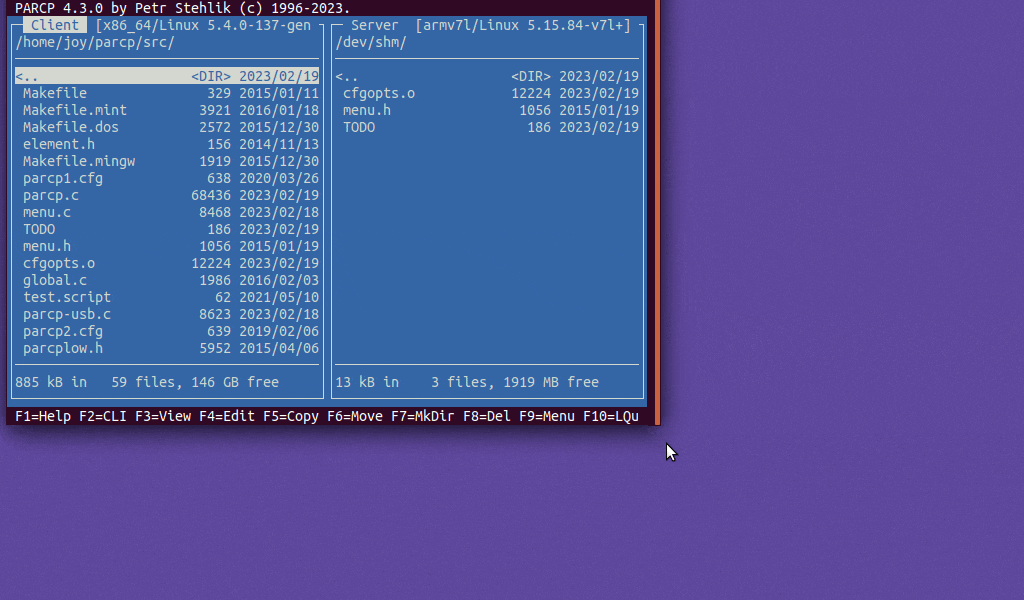The height and width of the screenshot is (600, 1024).
Task: Click the /home/joy/parcp/src/ path line
Action: point(95,42)
